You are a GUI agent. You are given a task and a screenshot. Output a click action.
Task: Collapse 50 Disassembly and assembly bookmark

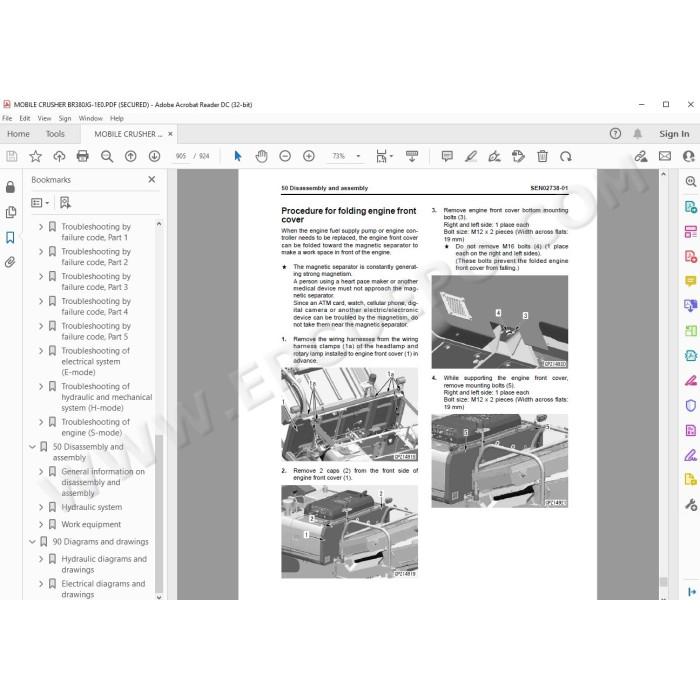[32, 446]
